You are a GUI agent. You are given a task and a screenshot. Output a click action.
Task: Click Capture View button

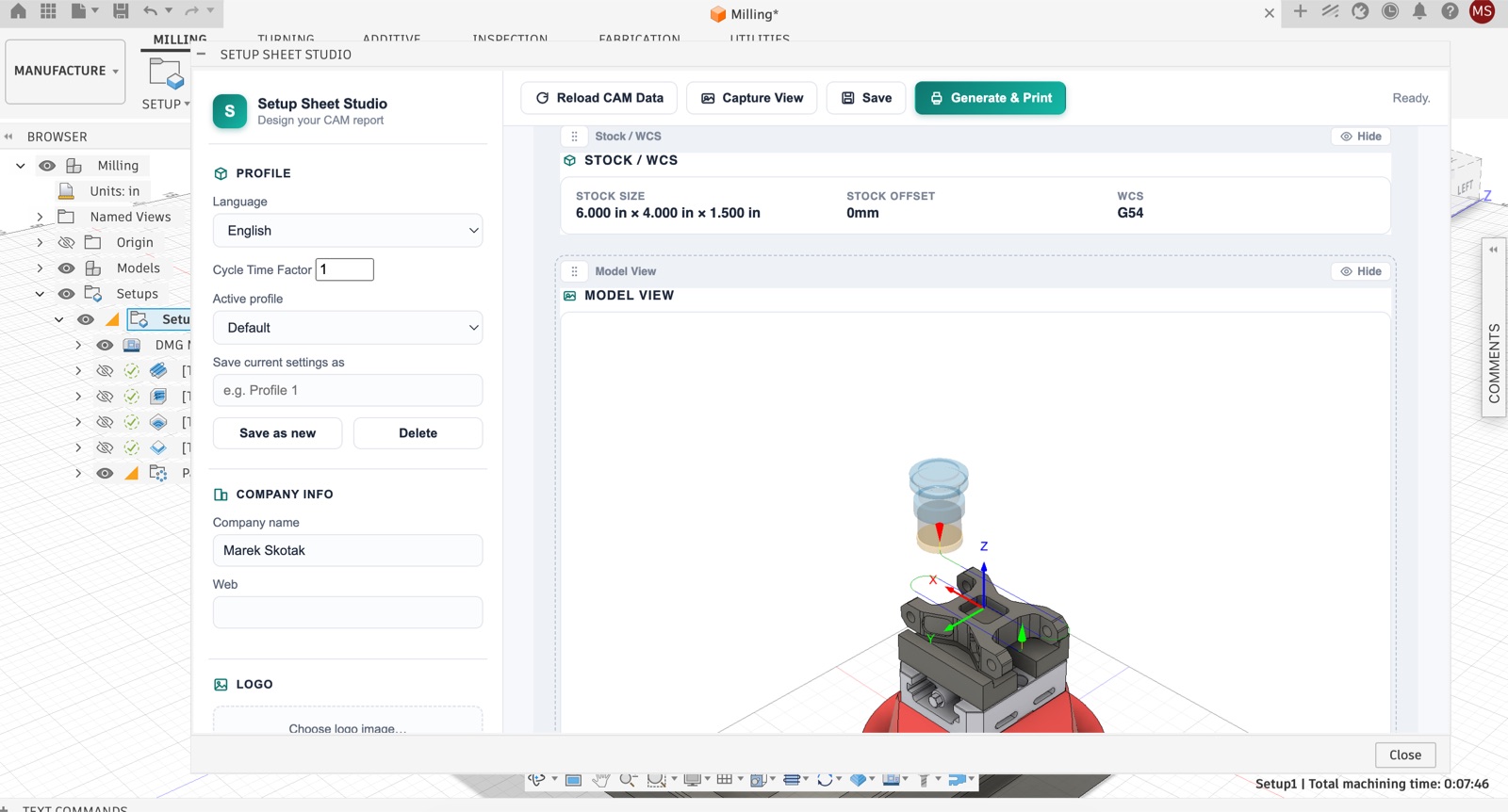(x=752, y=98)
